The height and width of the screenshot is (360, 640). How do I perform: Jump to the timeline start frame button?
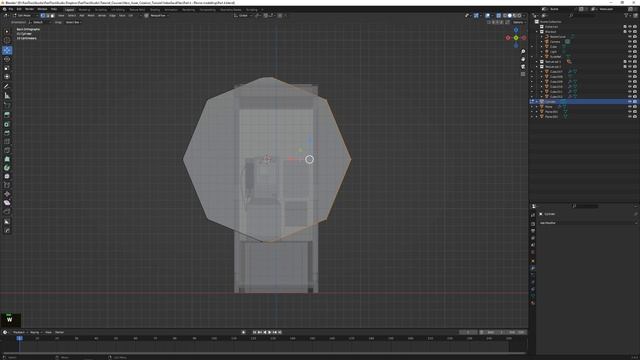pyautogui.click(x=255, y=332)
